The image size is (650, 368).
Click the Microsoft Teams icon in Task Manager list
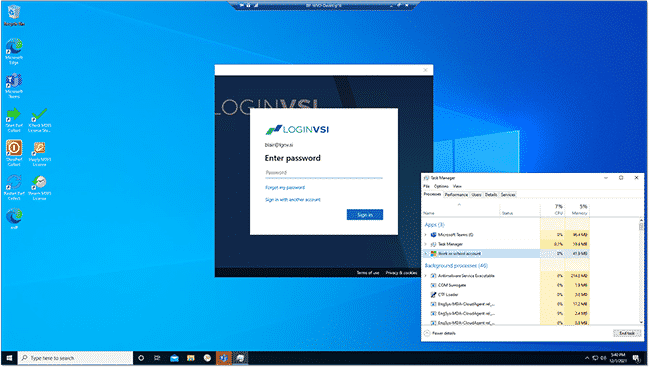tap(433, 235)
